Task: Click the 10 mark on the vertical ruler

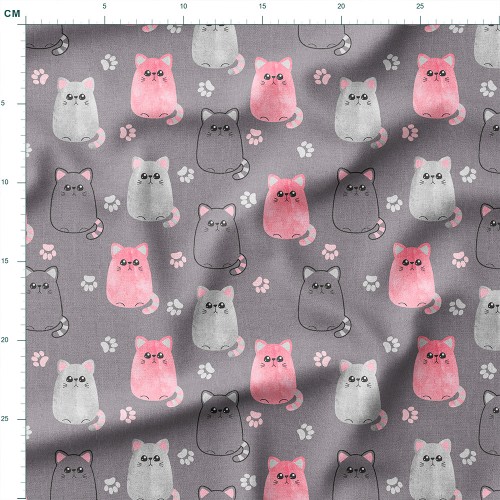Action: [5, 182]
